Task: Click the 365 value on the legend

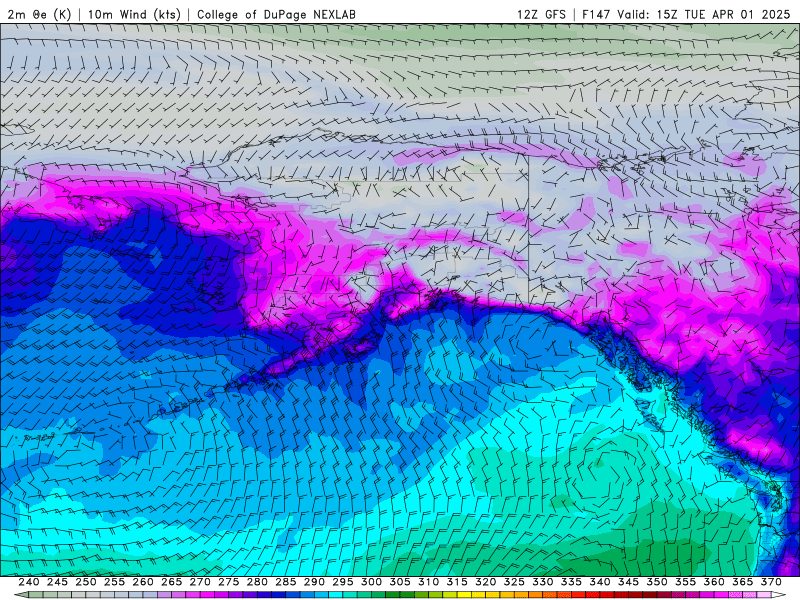Action: [x=743, y=582]
